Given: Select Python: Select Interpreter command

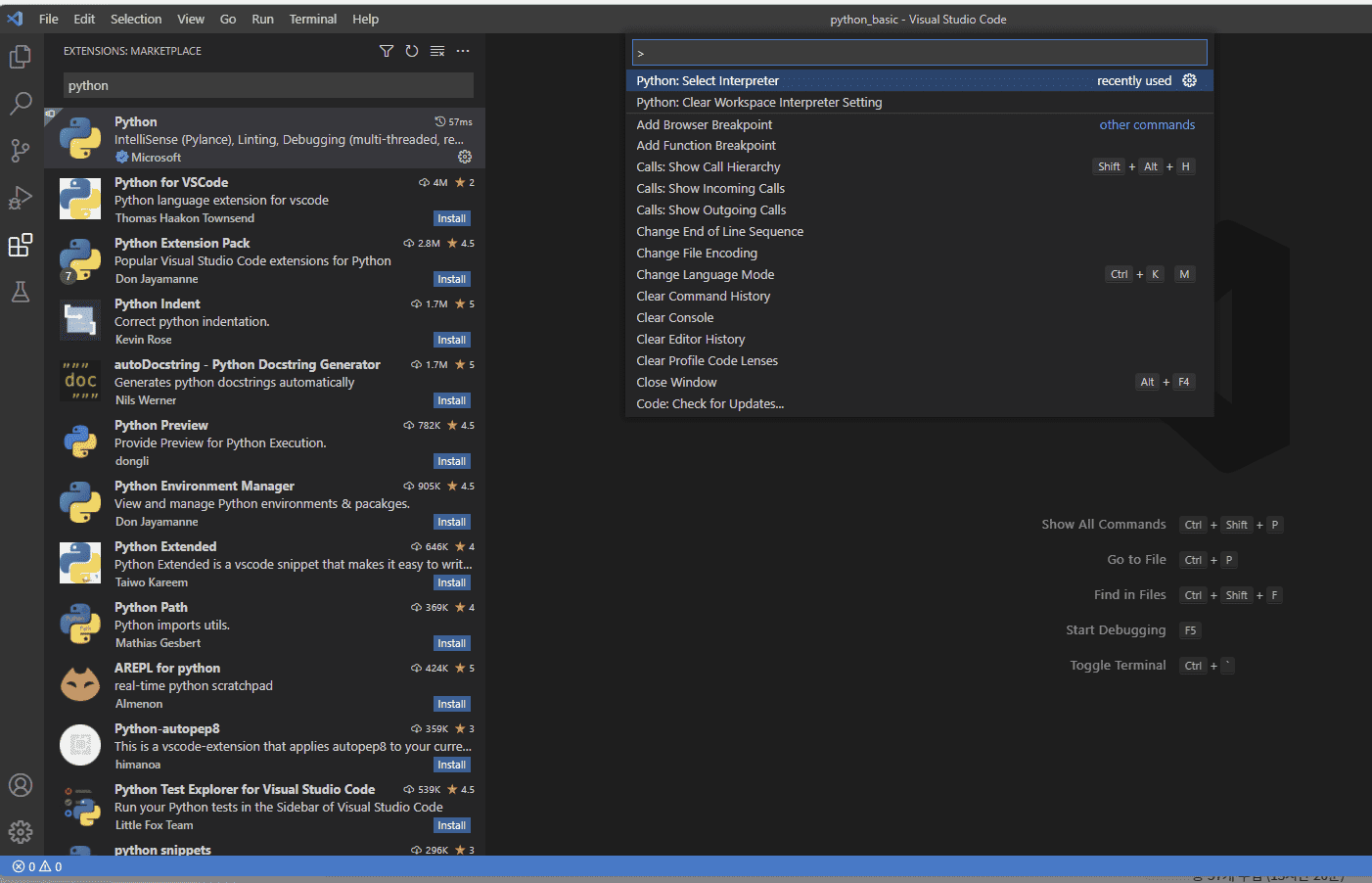Looking at the screenshot, I should [x=708, y=81].
